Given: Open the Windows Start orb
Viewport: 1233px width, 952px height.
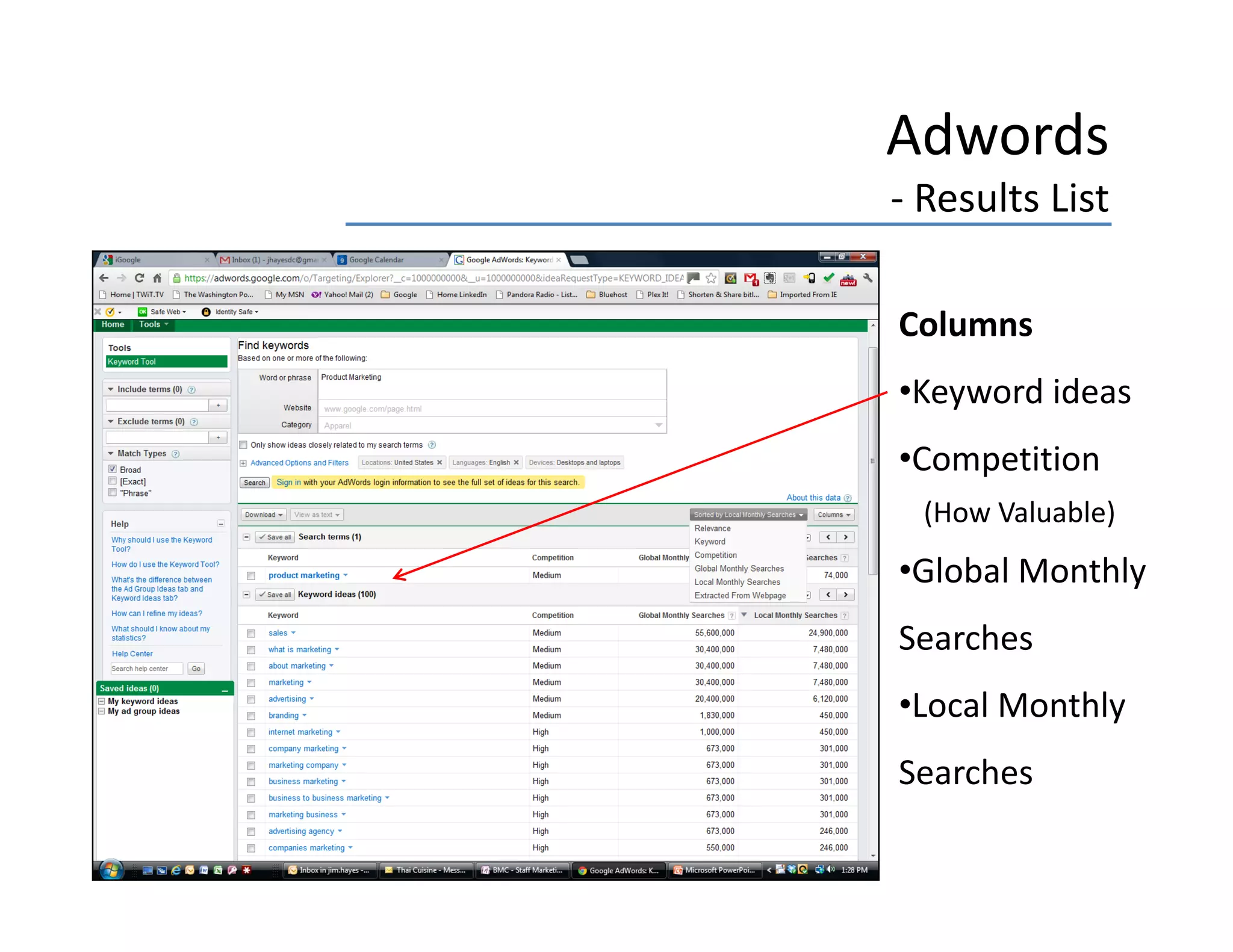Looking at the screenshot, I should click(111, 870).
